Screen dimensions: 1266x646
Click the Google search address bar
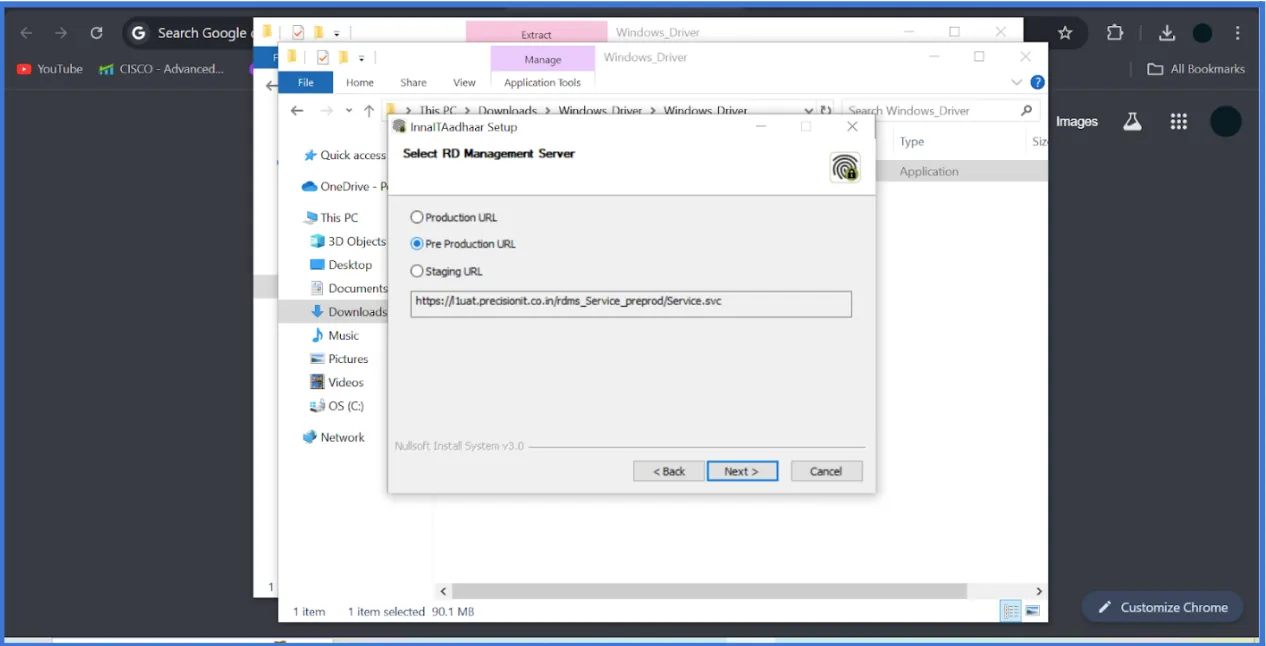[190, 33]
